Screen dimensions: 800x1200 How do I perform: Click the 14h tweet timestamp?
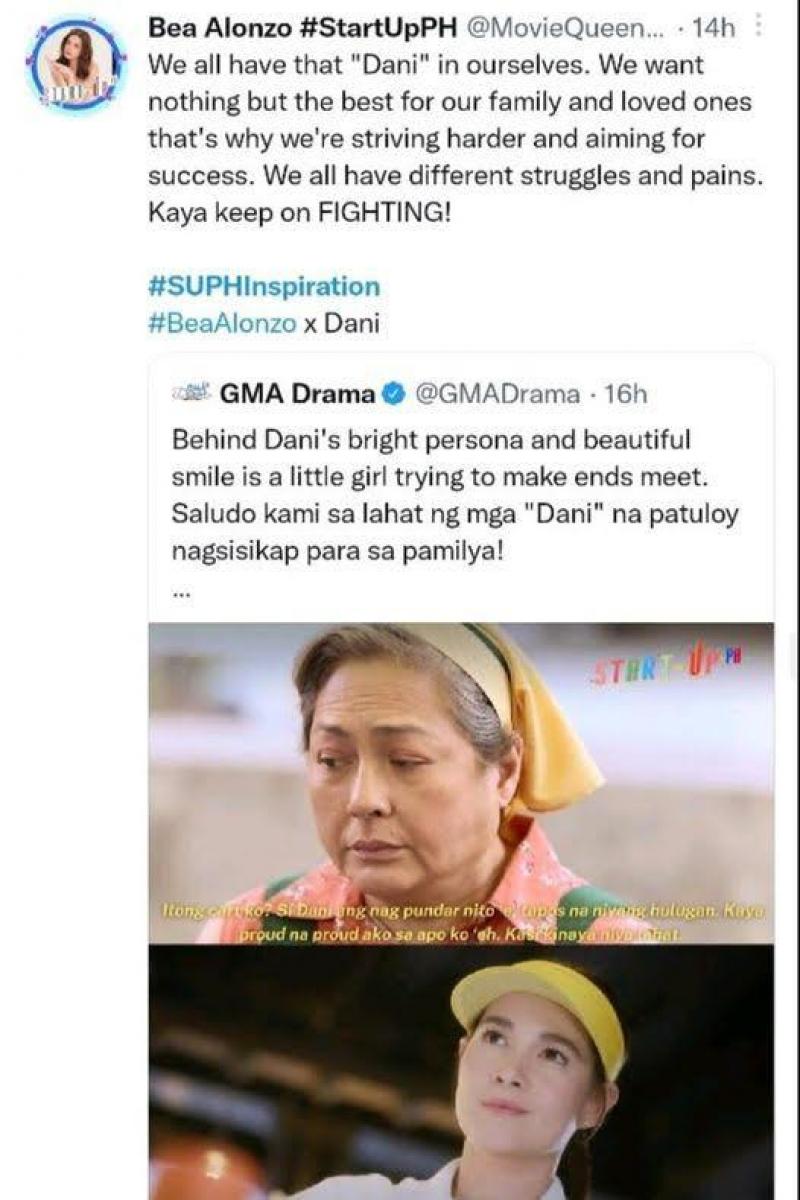[x=713, y=29]
